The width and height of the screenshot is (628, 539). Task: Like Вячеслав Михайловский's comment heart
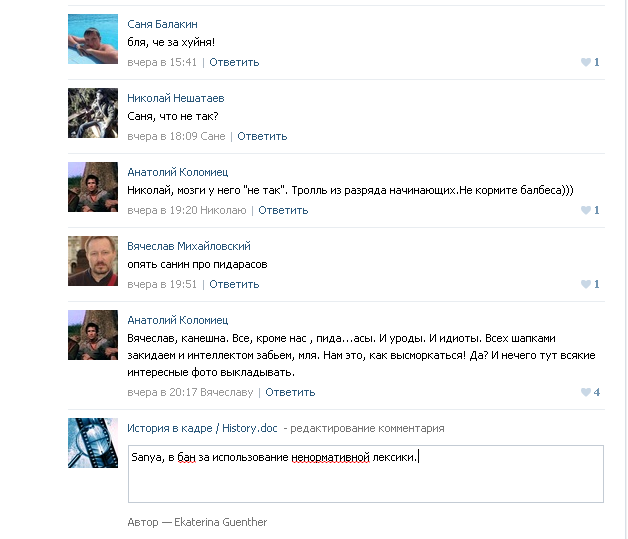tap(586, 284)
